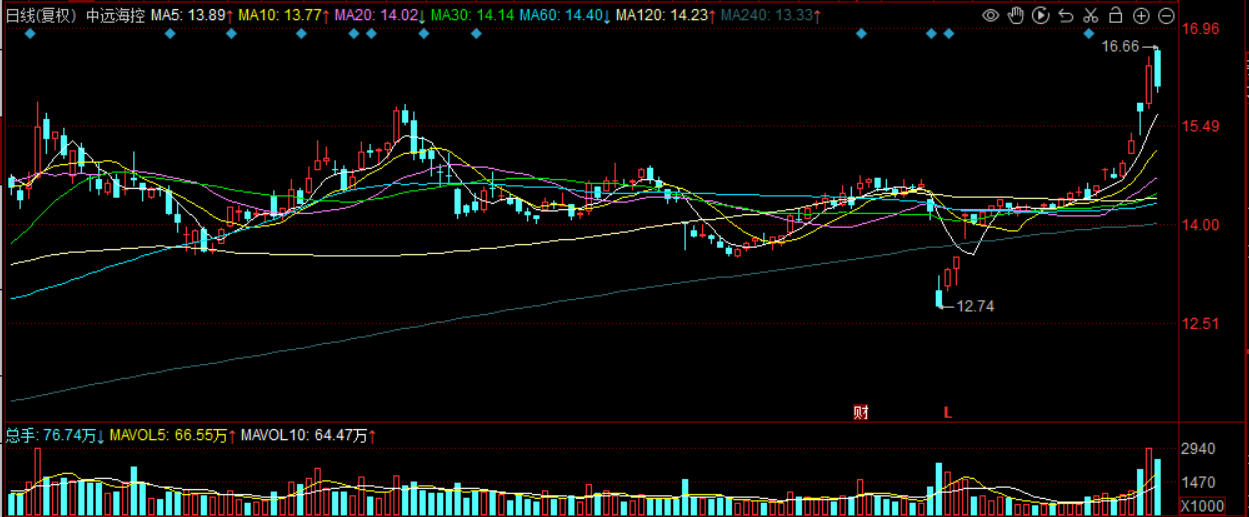This screenshot has height=517, width=1249.
Task: Click the 14.00 price axis value
Action: pos(1201,225)
